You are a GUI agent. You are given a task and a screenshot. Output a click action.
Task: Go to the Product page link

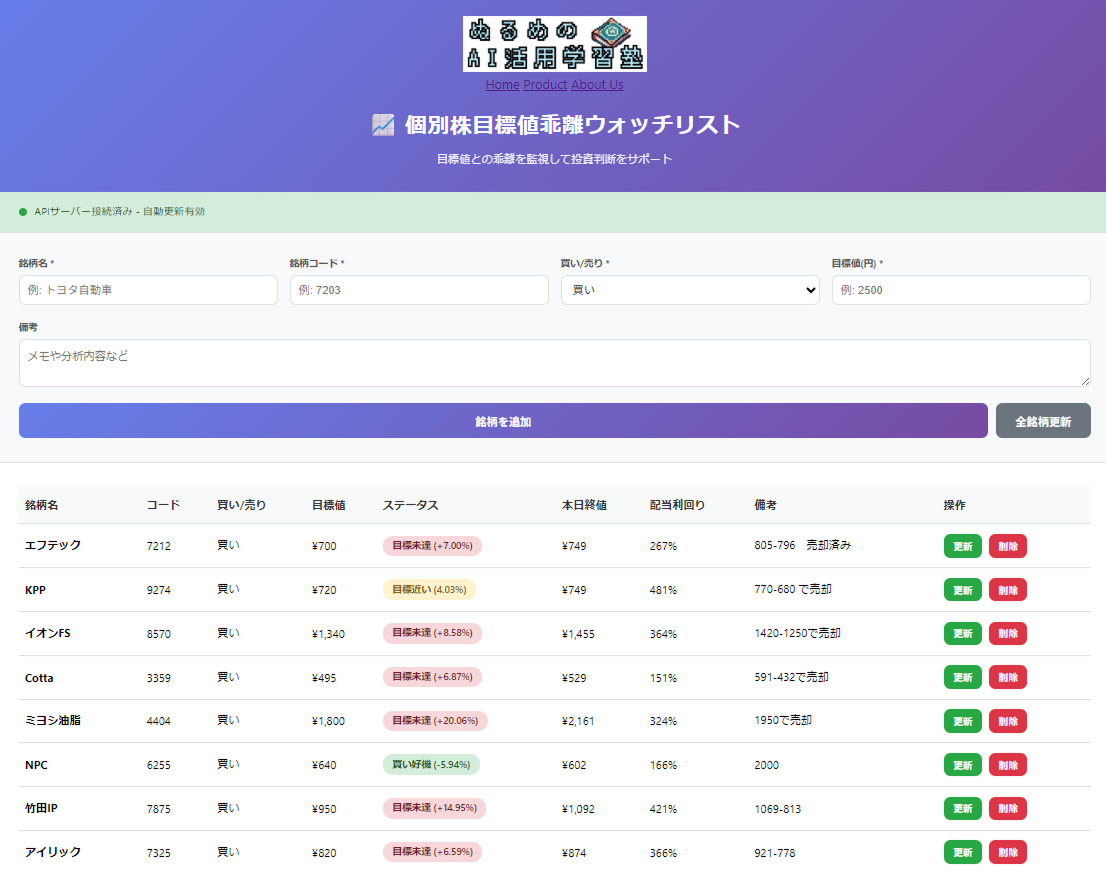click(545, 85)
